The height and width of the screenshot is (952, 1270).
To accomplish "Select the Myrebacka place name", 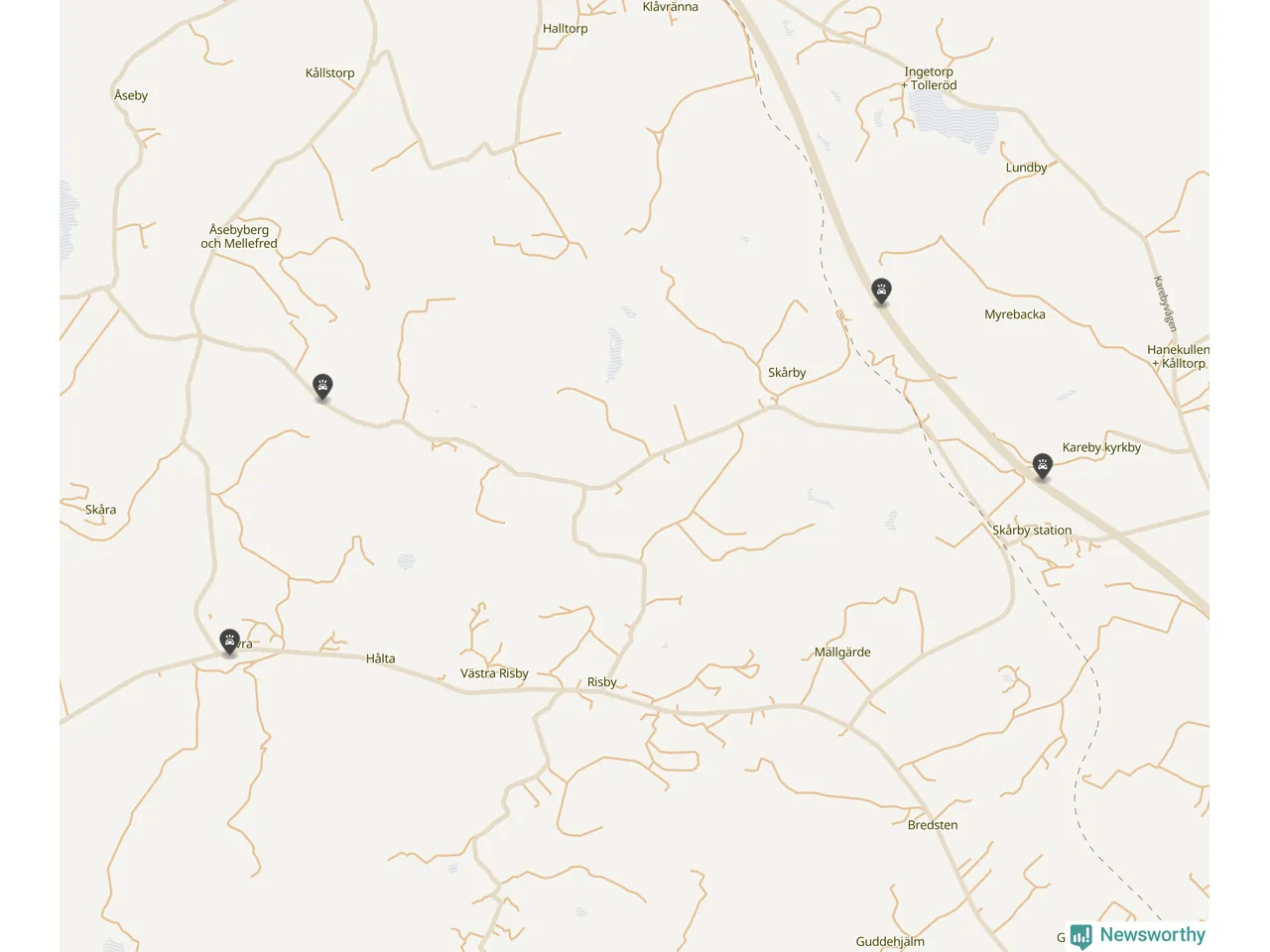I will (x=1014, y=314).
